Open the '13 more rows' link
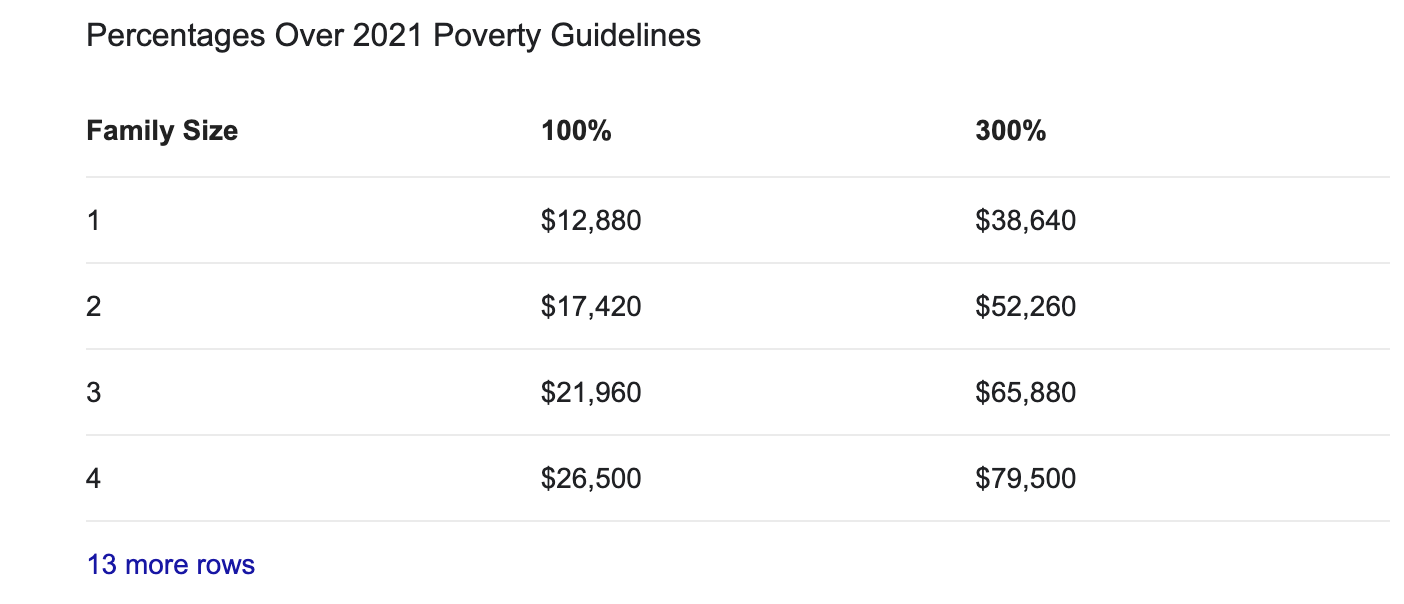The width and height of the screenshot is (1404, 604). 171,565
